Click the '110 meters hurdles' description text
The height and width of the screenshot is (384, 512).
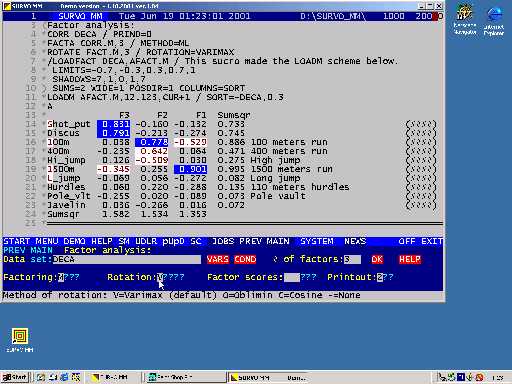click(x=300, y=187)
